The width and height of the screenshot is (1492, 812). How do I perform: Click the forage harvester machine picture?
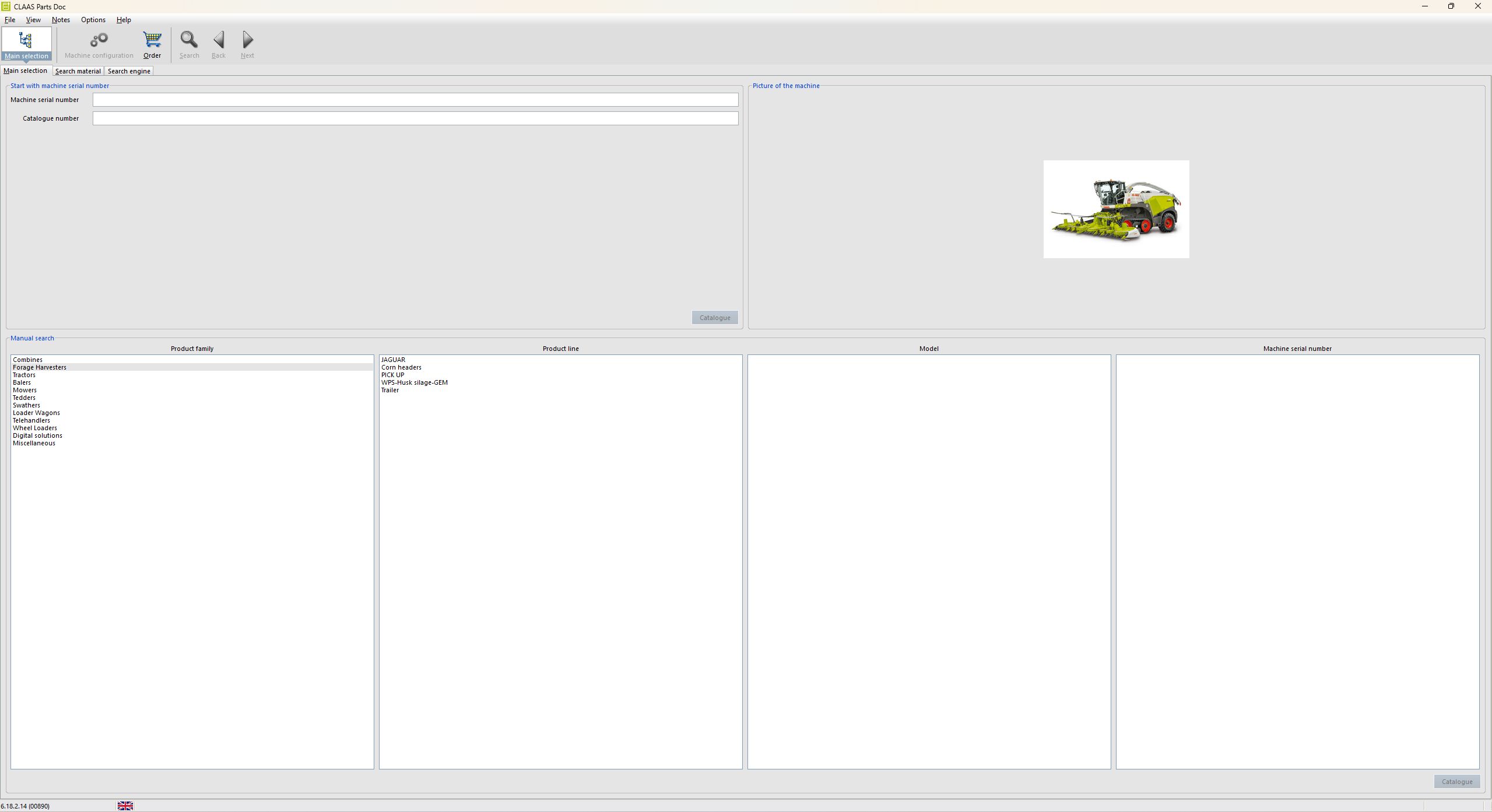tap(1116, 209)
